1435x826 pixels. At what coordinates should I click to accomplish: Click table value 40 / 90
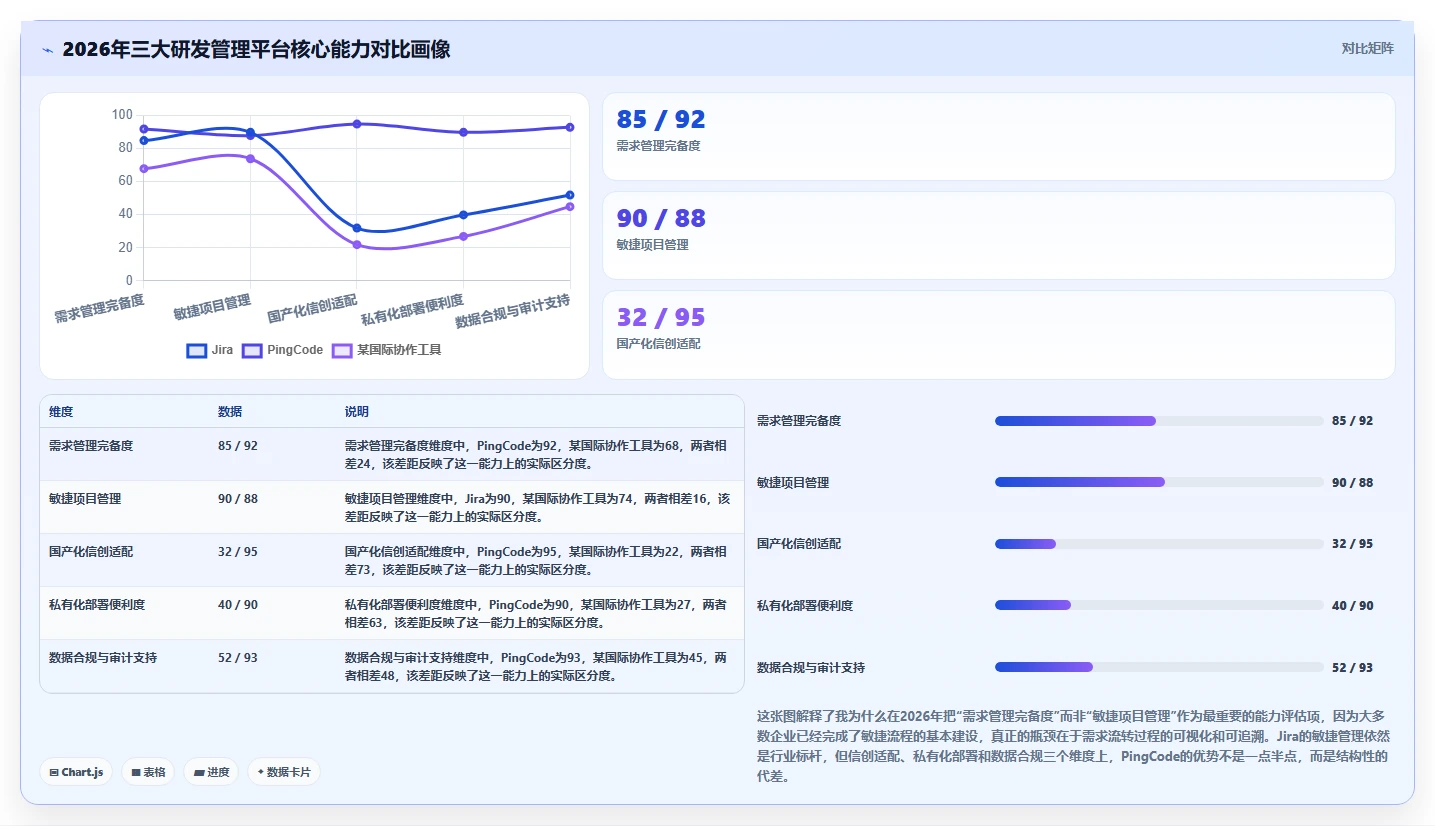pyautogui.click(x=238, y=605)
